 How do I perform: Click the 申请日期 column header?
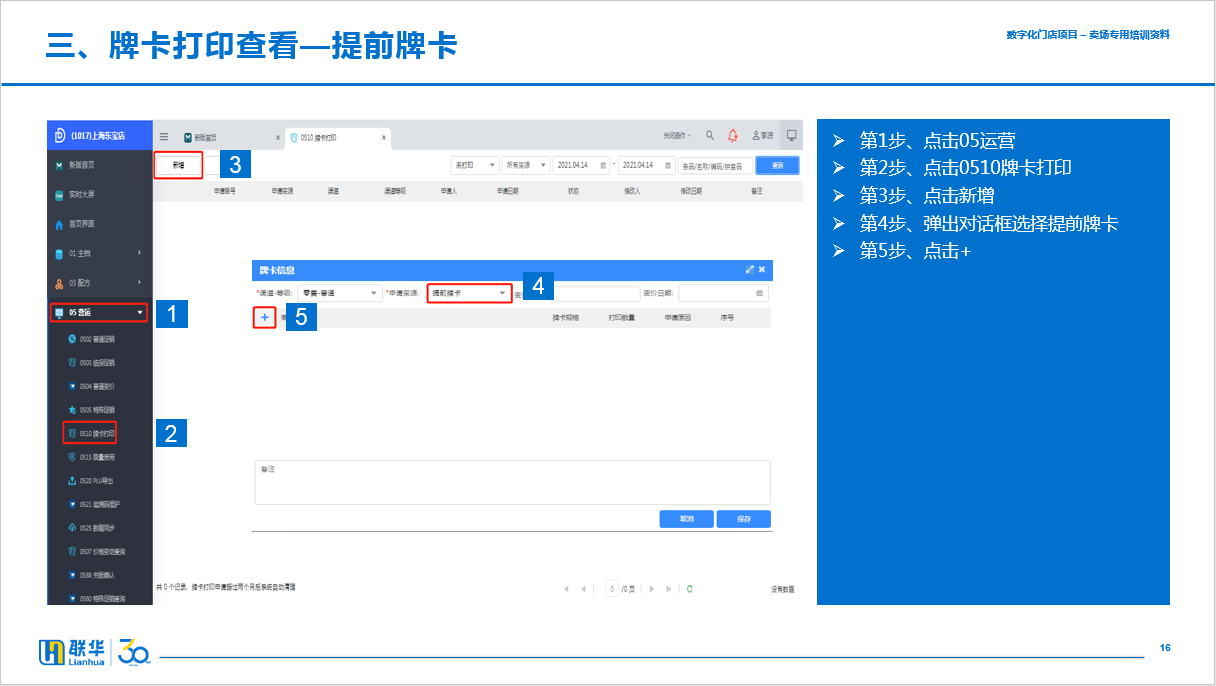[507, 190]
